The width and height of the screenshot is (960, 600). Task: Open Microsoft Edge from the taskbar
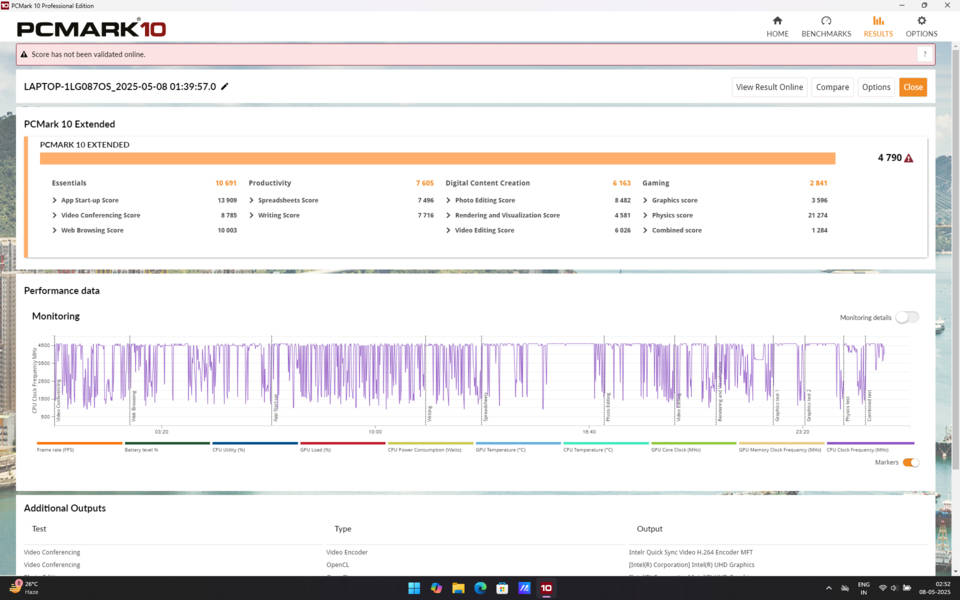coord(480,588)
